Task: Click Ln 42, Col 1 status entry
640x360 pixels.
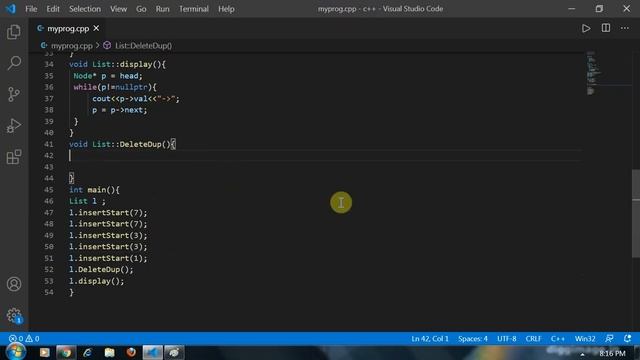Action: click(x=430, y=338)
